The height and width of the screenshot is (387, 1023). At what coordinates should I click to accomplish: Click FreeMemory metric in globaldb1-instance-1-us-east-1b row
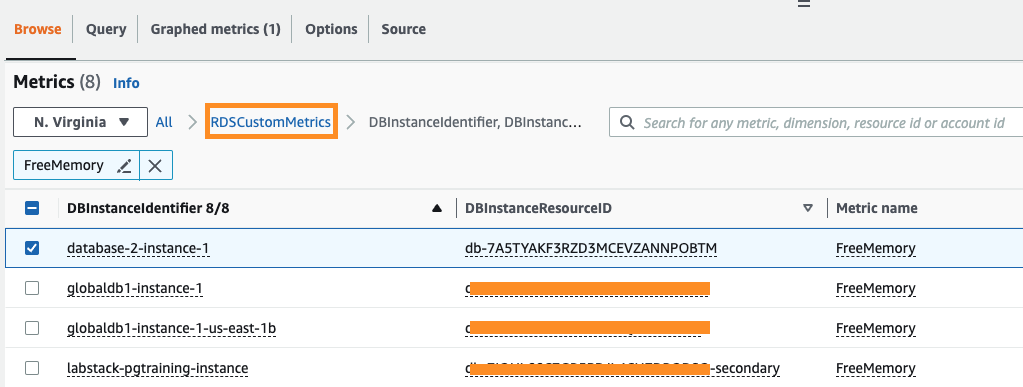(876, 328)
